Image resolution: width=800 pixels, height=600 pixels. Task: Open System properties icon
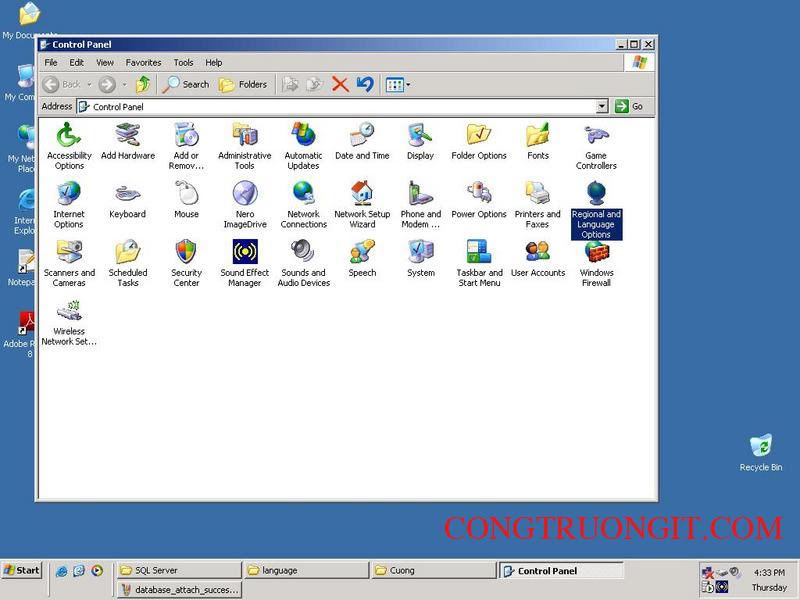pos(420,258)
